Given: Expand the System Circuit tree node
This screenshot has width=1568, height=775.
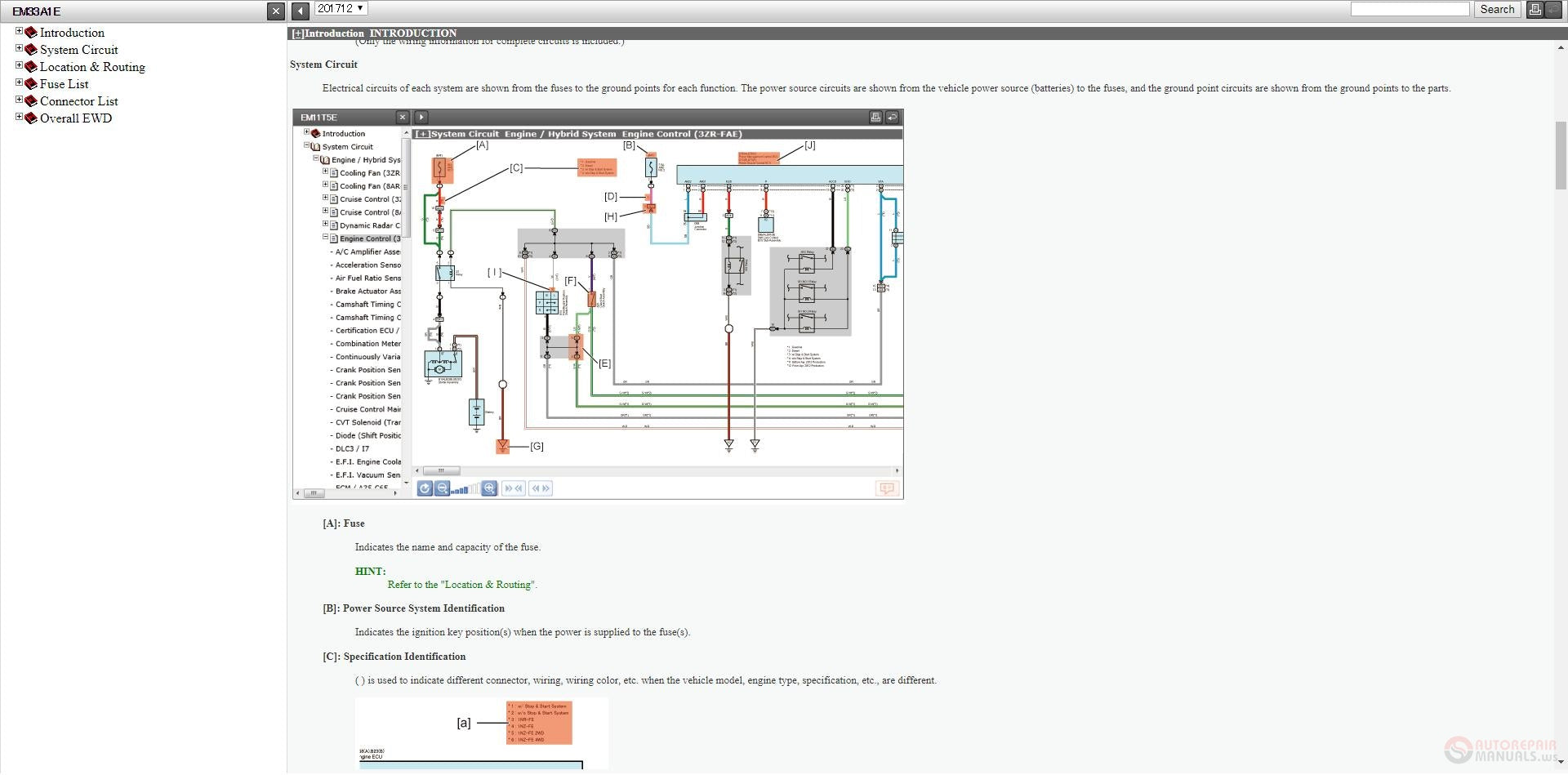Looking at the screenshot, I should 19,48.
